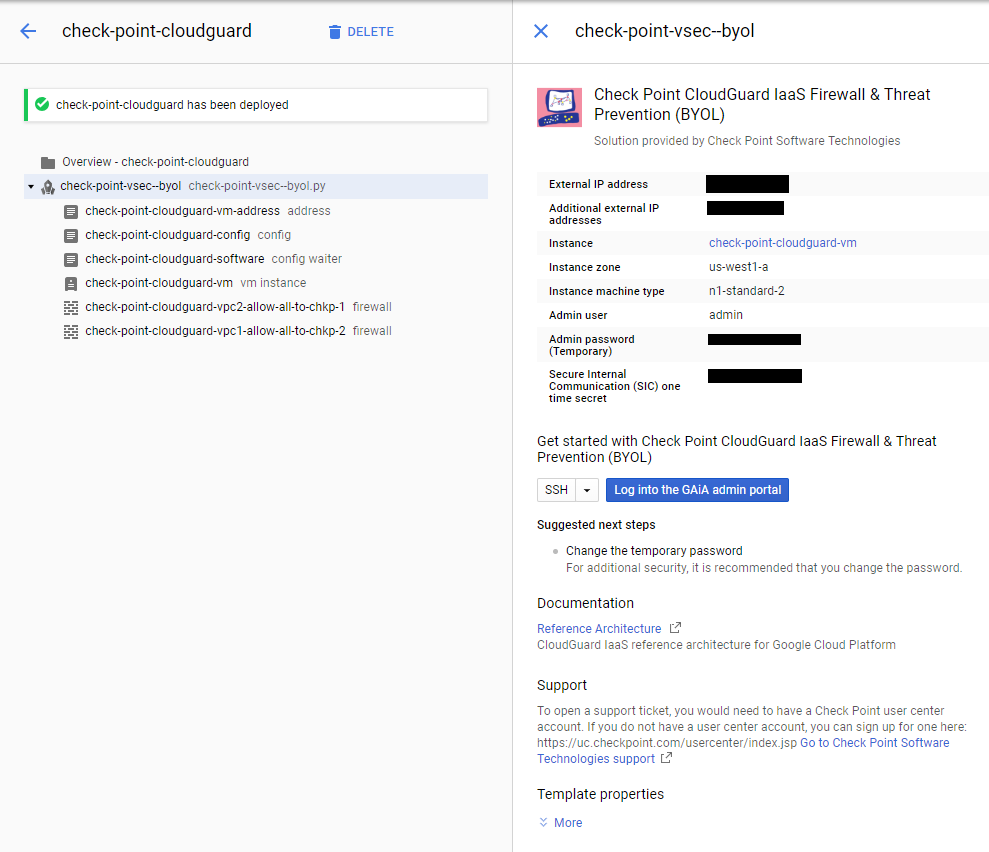The image size is (989, 852).
Task: Click the Documentation section heading
Action: (585, 603)
